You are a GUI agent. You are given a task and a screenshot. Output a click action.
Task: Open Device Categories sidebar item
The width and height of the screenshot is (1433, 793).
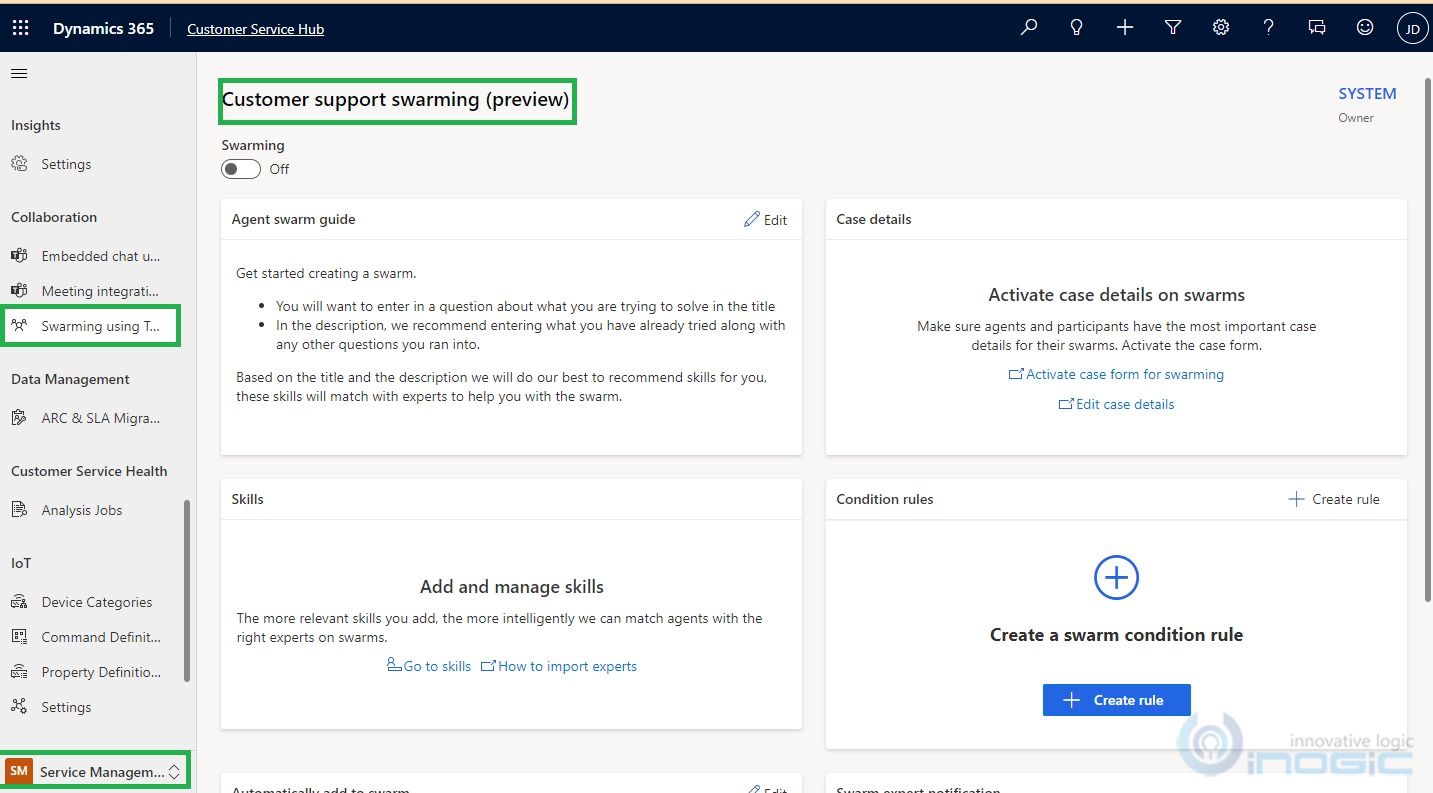97,602
